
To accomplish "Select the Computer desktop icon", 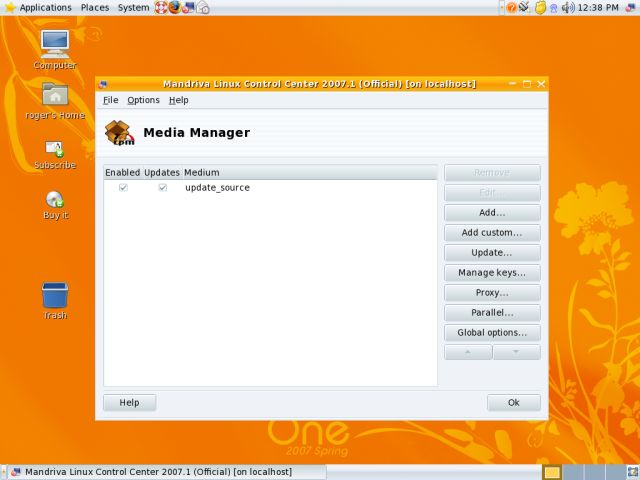I will coord(55,50).
